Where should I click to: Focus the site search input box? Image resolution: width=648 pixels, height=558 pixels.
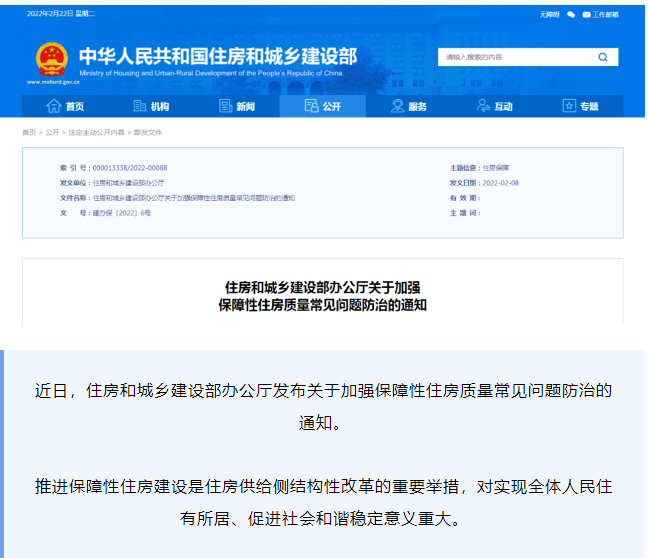pyautogui.click(x=515, y=57)
